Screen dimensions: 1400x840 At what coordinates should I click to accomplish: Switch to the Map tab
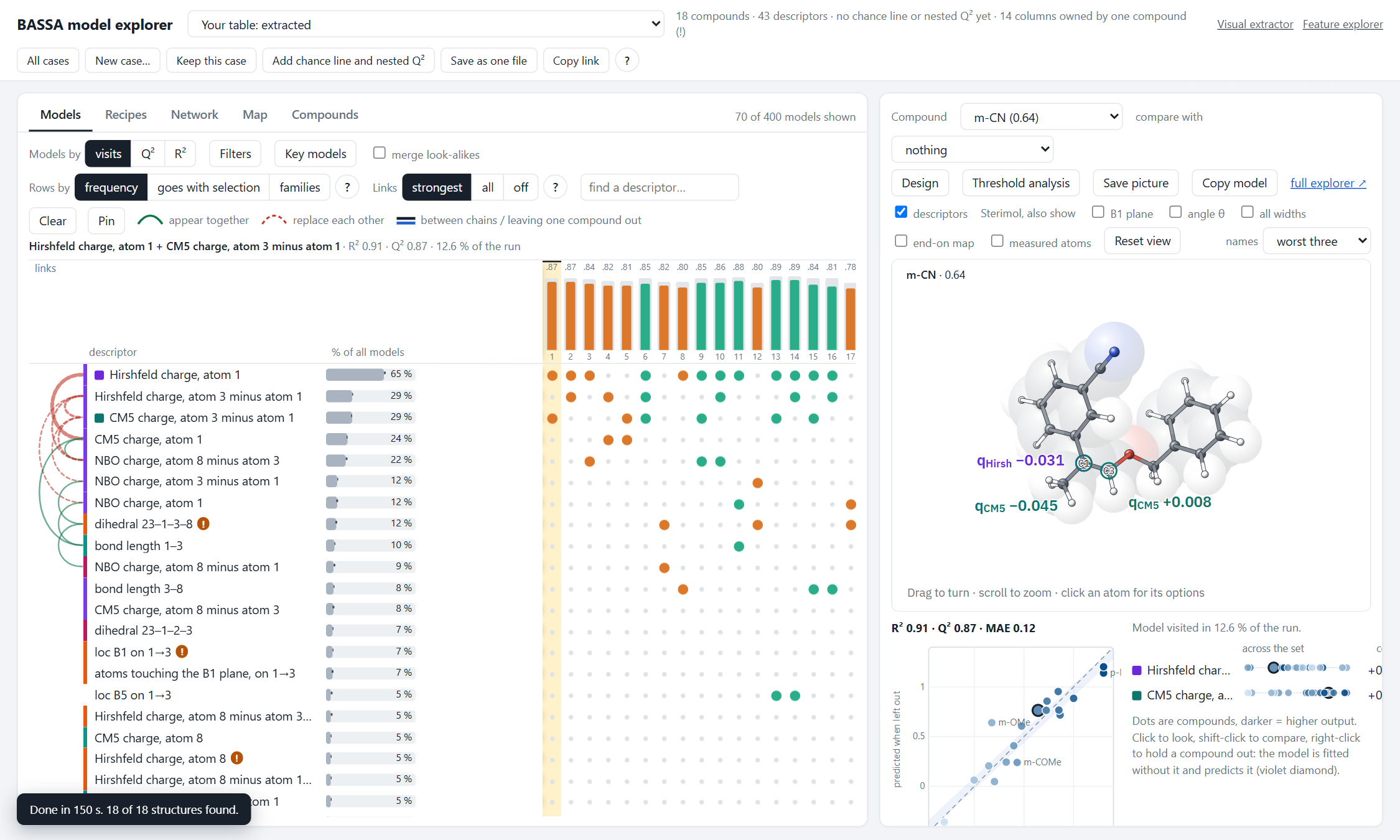tap(254, 114)
